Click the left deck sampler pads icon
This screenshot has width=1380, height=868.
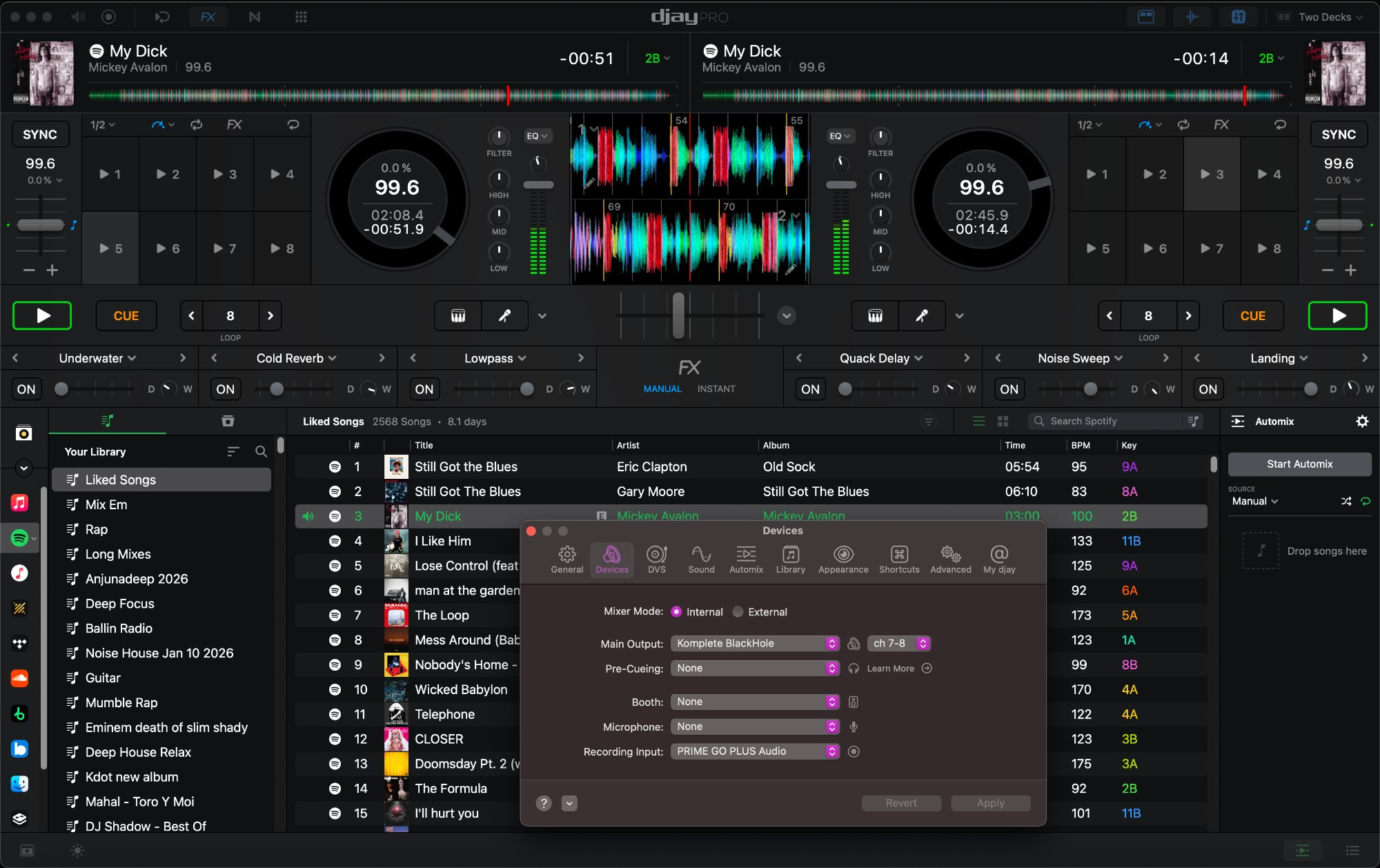click(457, 316)
